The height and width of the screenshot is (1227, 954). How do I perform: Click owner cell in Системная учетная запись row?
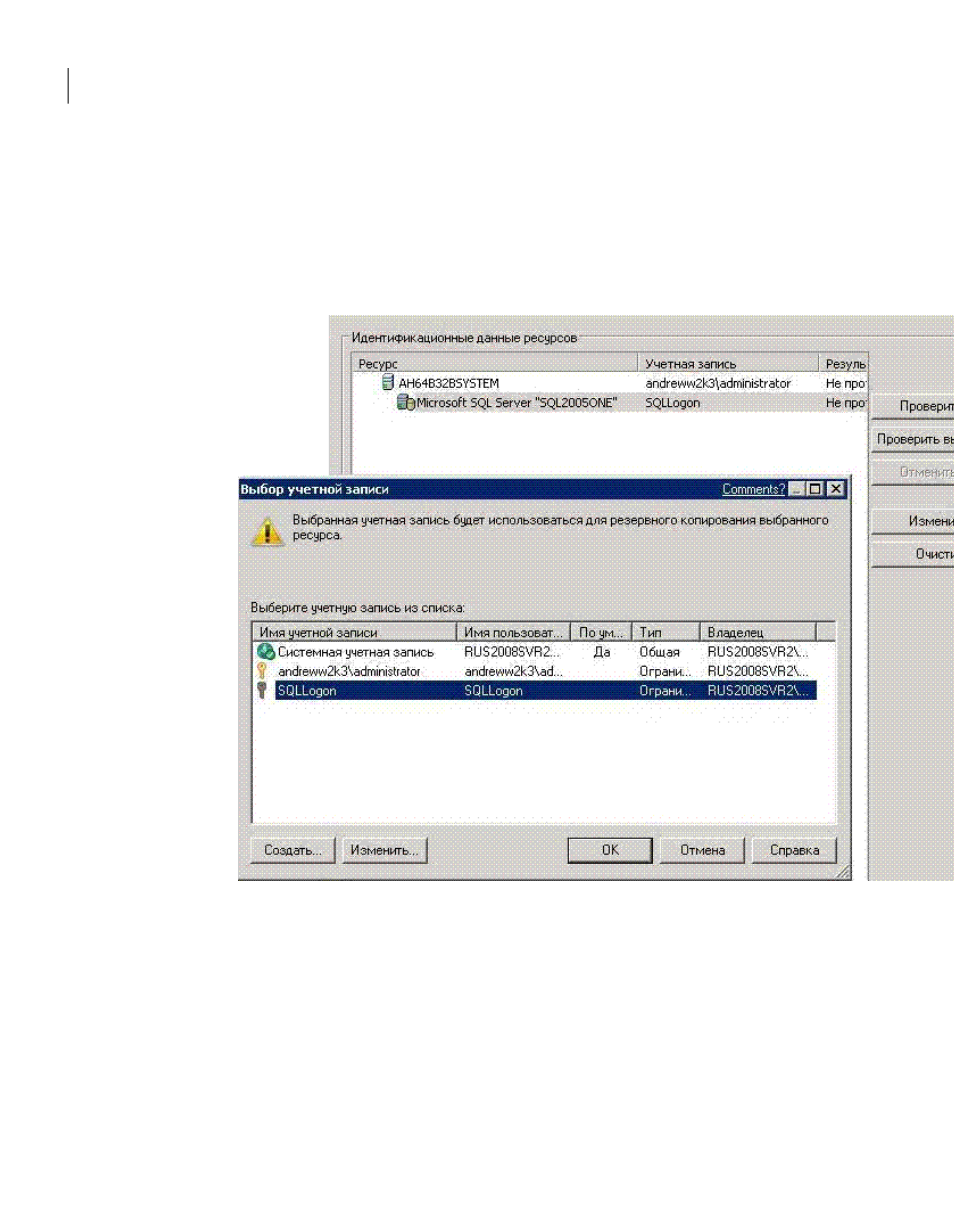coord(757,652)
